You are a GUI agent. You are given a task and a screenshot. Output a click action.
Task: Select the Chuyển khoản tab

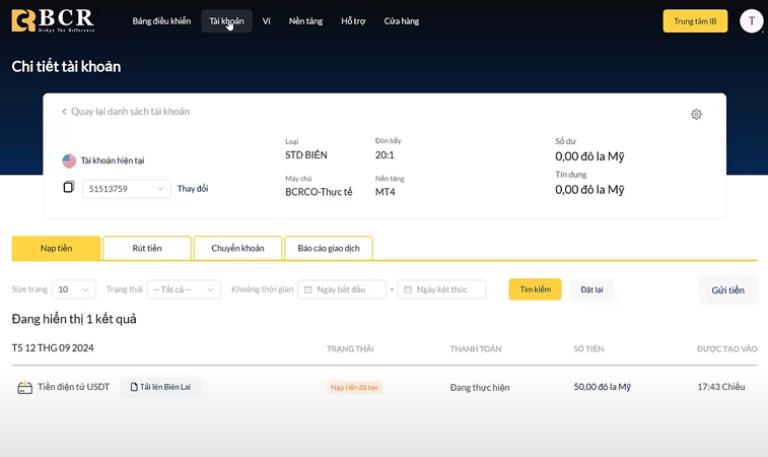click(x=238, y=248)
